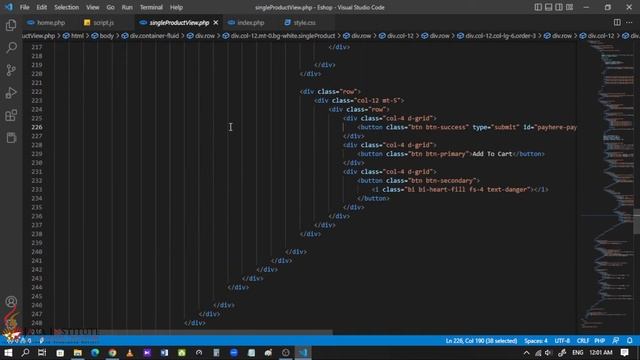Open the Run and Debug view
640x360 pixels.
click(11, 93)
